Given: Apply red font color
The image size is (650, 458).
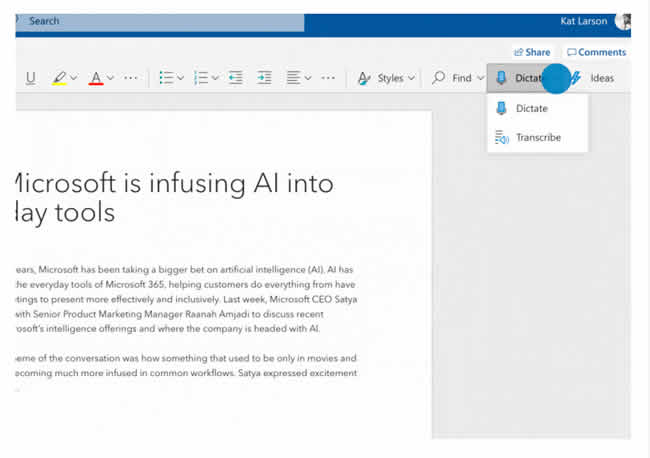Looking at the screenshot, I should coord(96,78).
